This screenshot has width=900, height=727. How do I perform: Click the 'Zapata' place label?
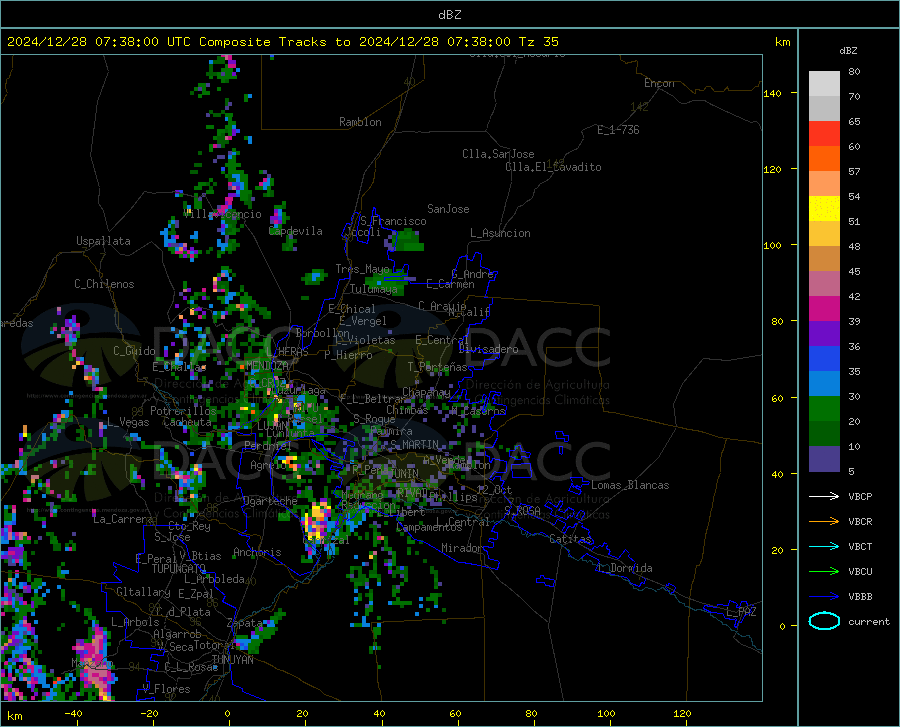coord(245,623)
